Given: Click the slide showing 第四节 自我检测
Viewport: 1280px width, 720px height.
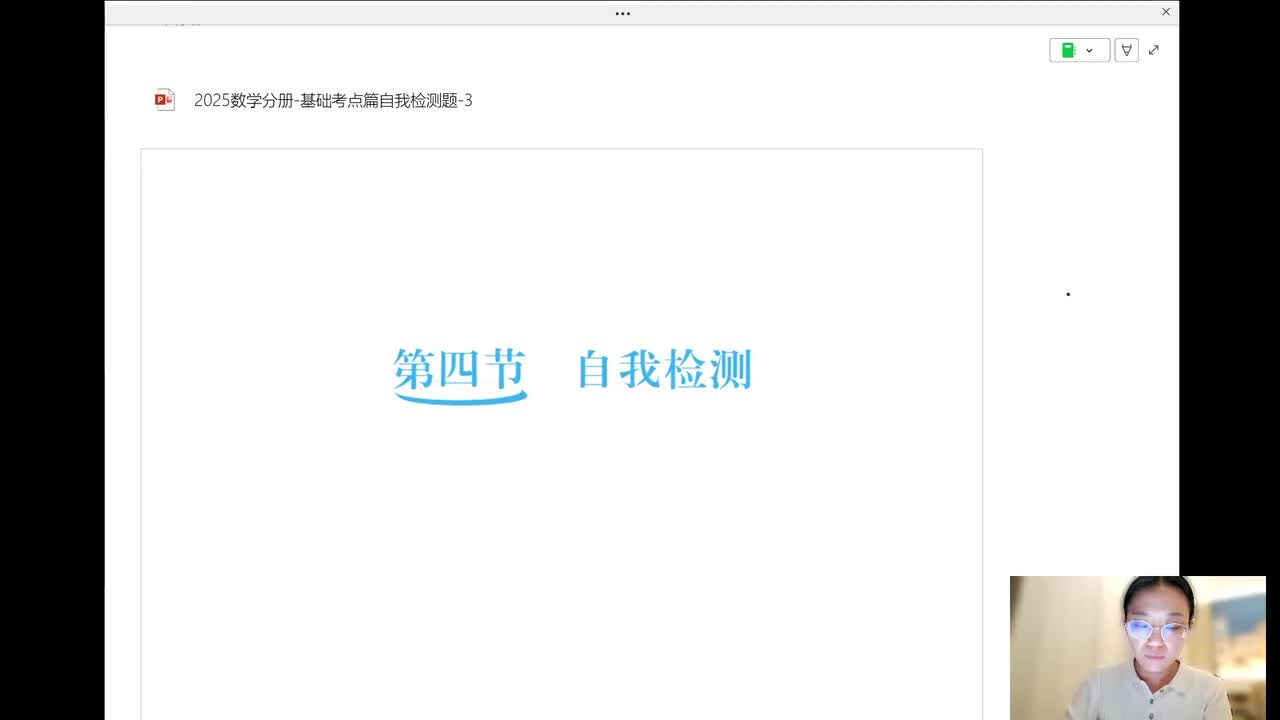Looking at the screenshot, I should (561, 434).
